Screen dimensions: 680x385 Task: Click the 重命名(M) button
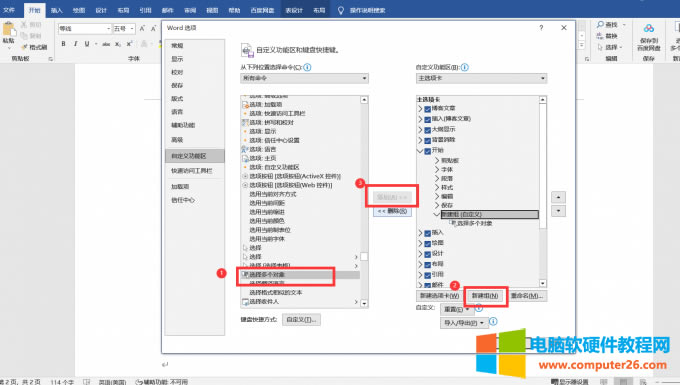coord(526,296)
